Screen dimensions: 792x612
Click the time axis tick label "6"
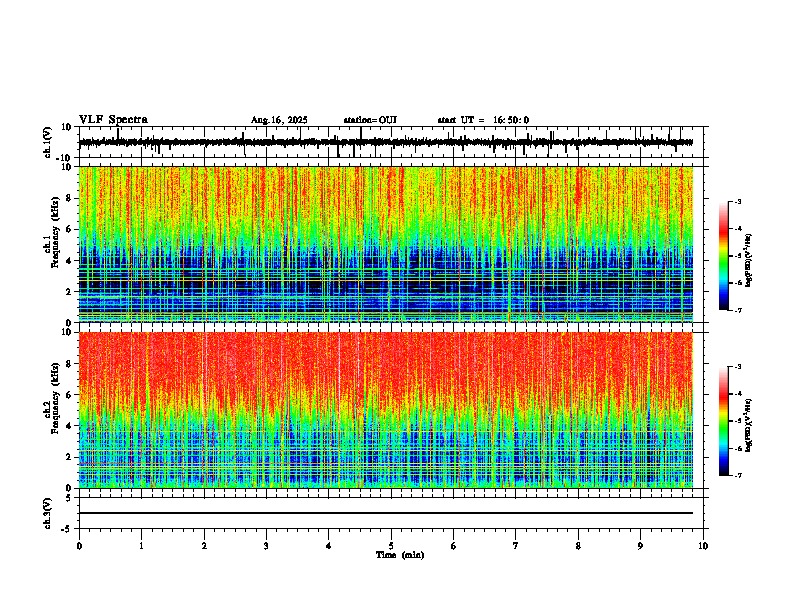453,546
